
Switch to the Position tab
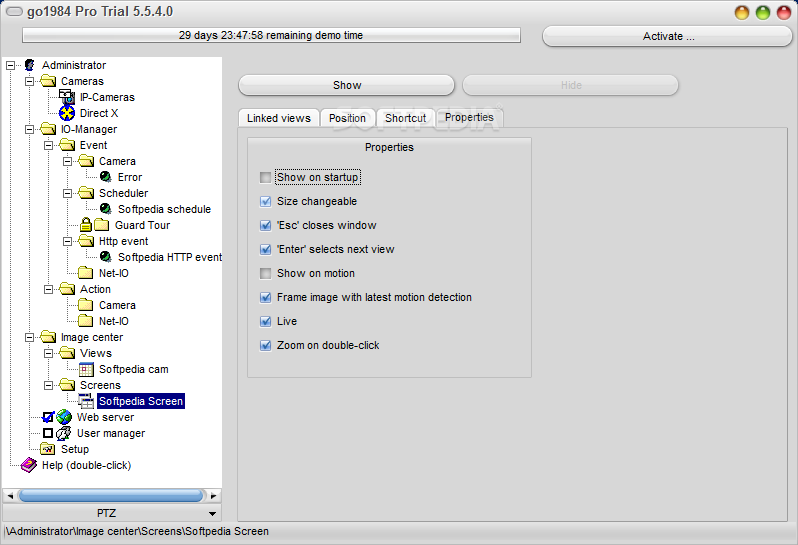tap(348, 118)
